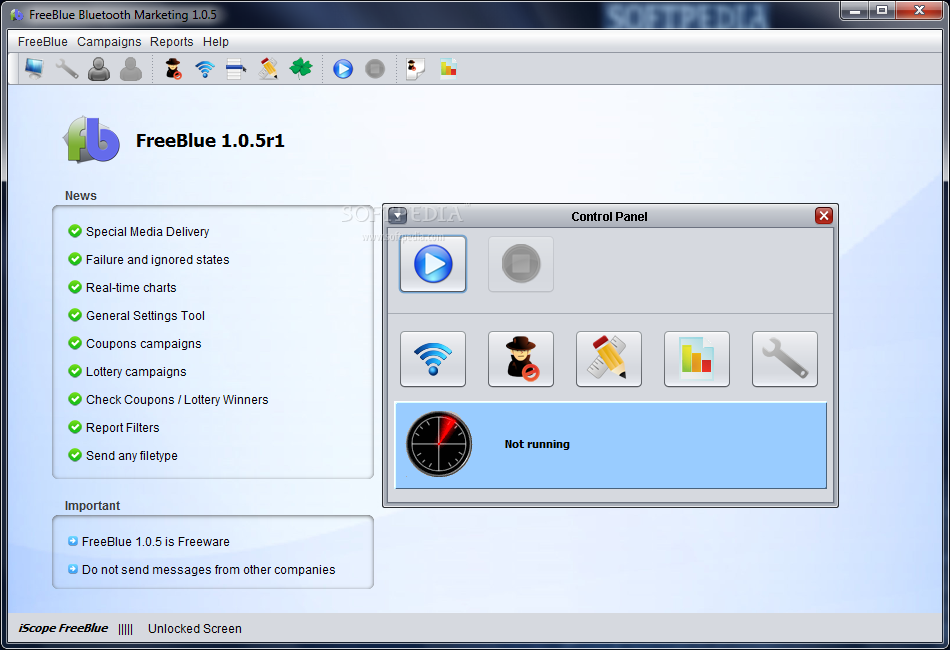Click the monitor icon in the toolbar
Image resolution: width=950 pixels, height=650 pixels.
pos(34,68)
